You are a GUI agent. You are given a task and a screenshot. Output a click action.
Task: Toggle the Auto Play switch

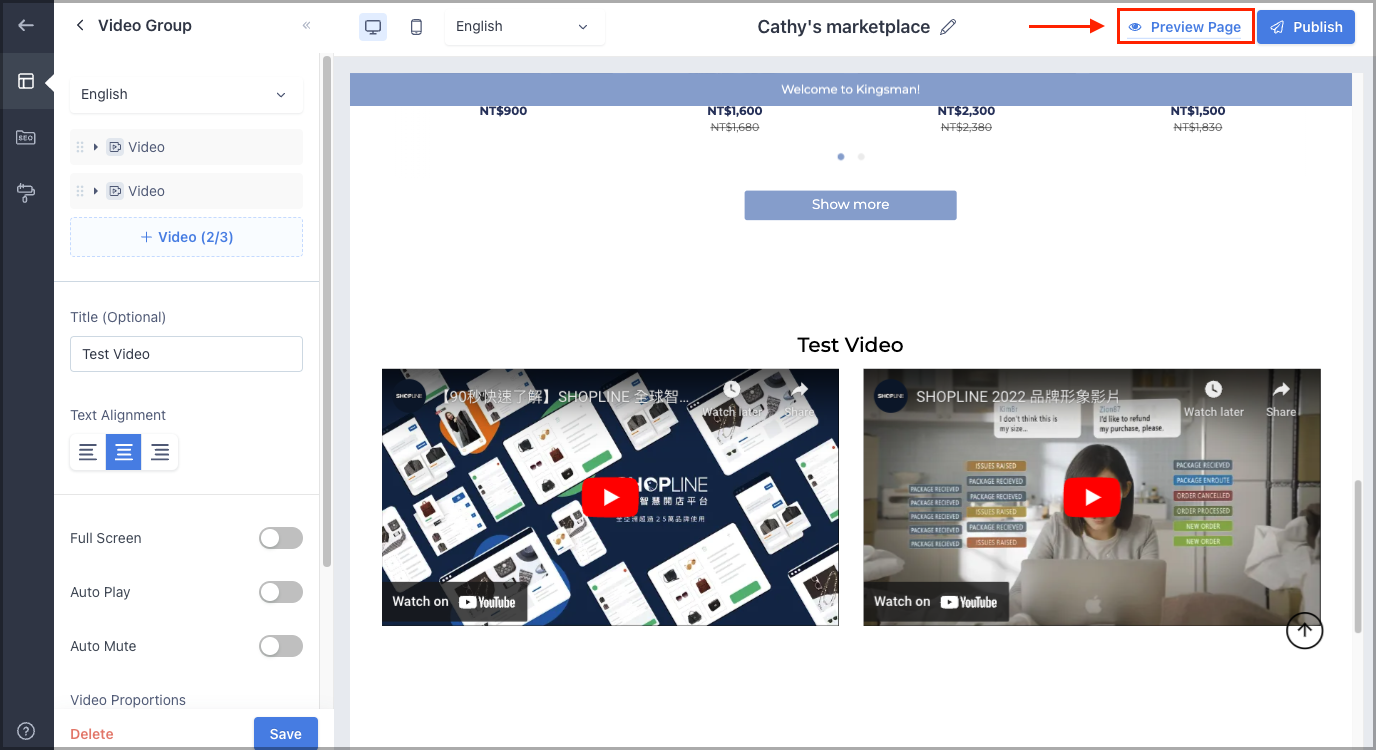tap(281, 592)
